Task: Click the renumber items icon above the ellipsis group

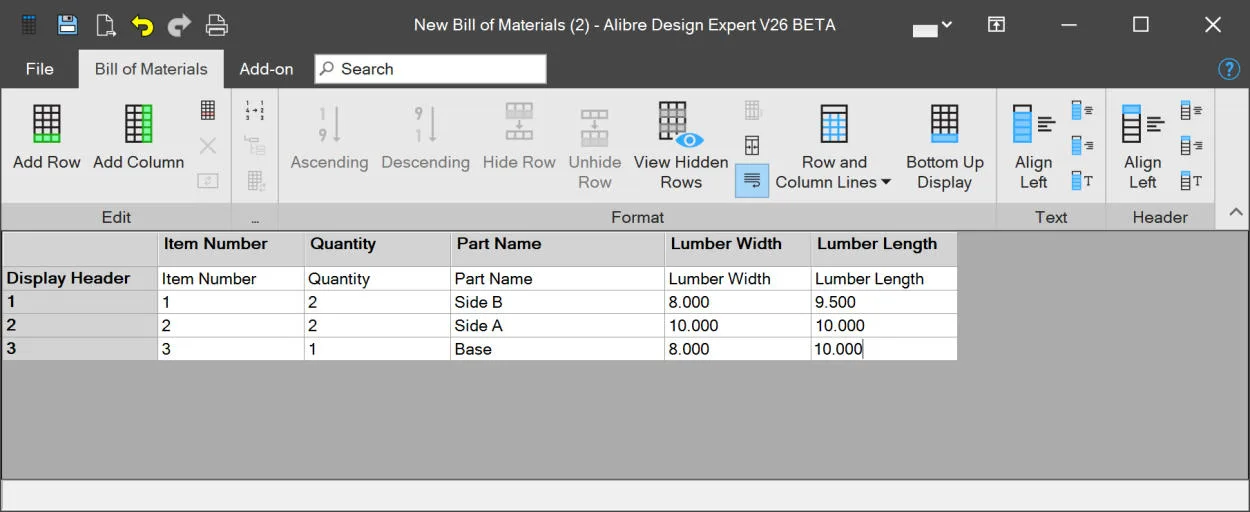Action: 255,110
